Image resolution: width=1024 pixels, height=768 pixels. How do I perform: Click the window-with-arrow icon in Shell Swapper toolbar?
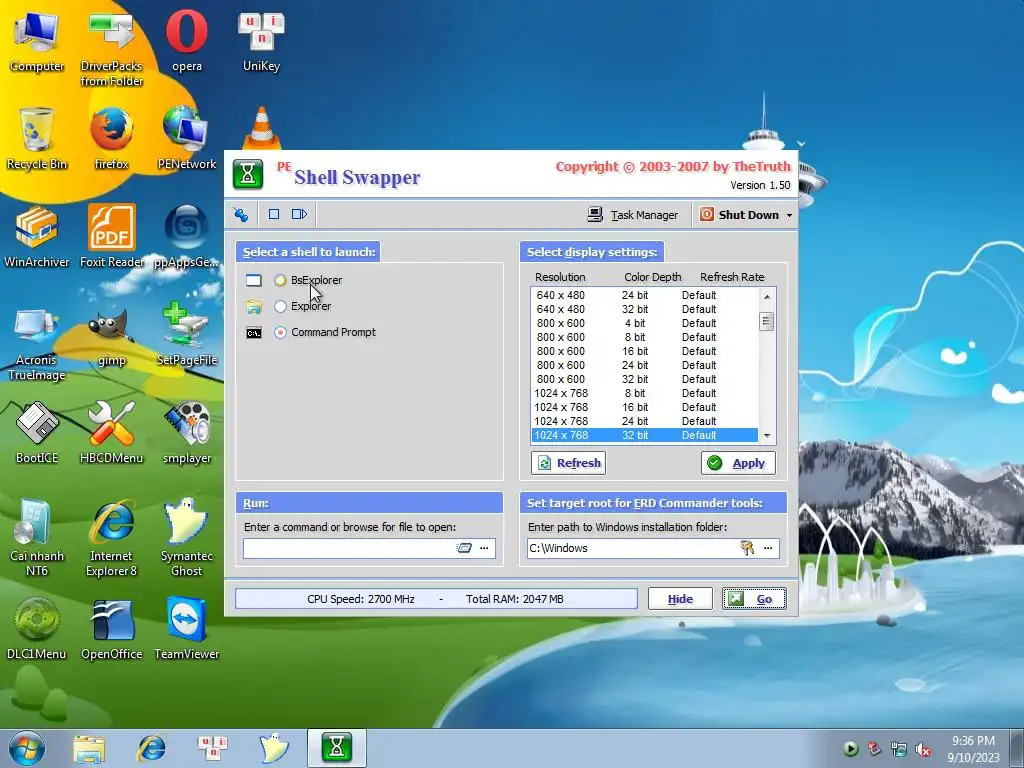pyautogui.click(x=299, y=214)
